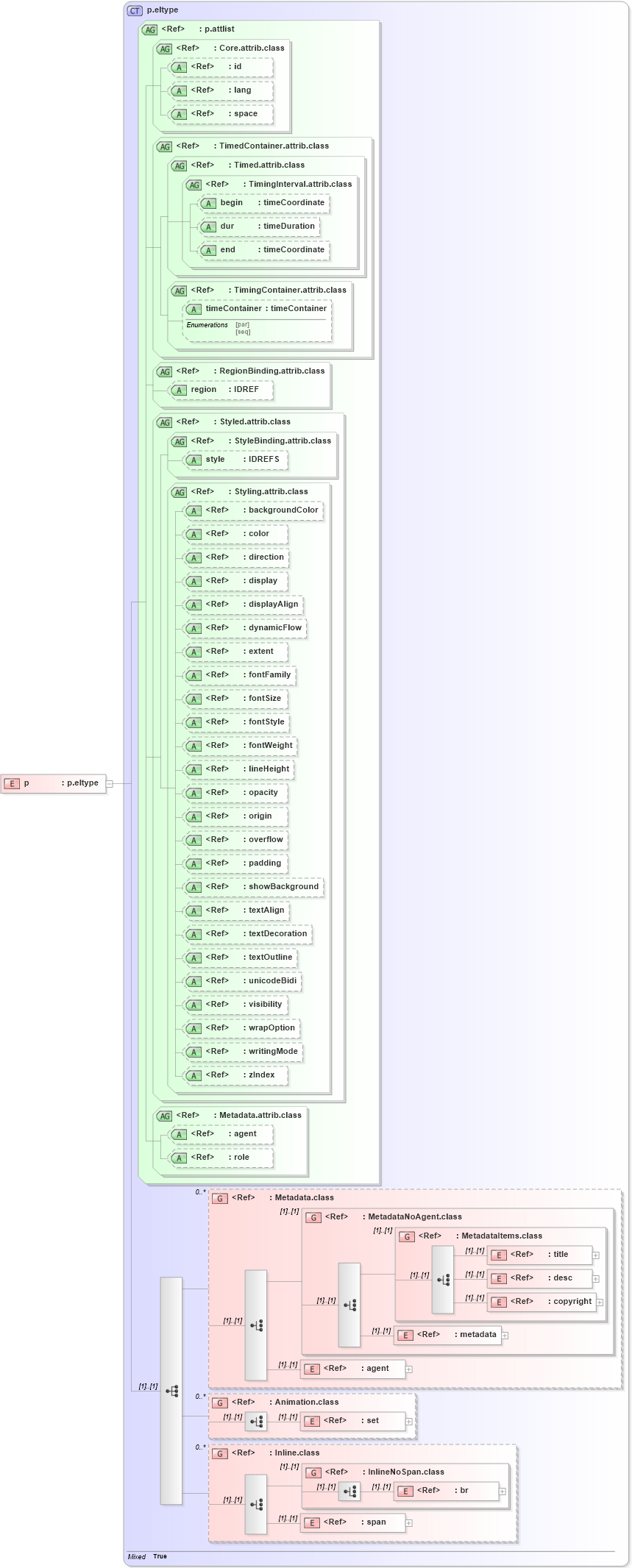The width and height of the screenshot is (632, 1568).
Task: Click the CT icon of p.eltype
Action: click(x=135, y=10)
